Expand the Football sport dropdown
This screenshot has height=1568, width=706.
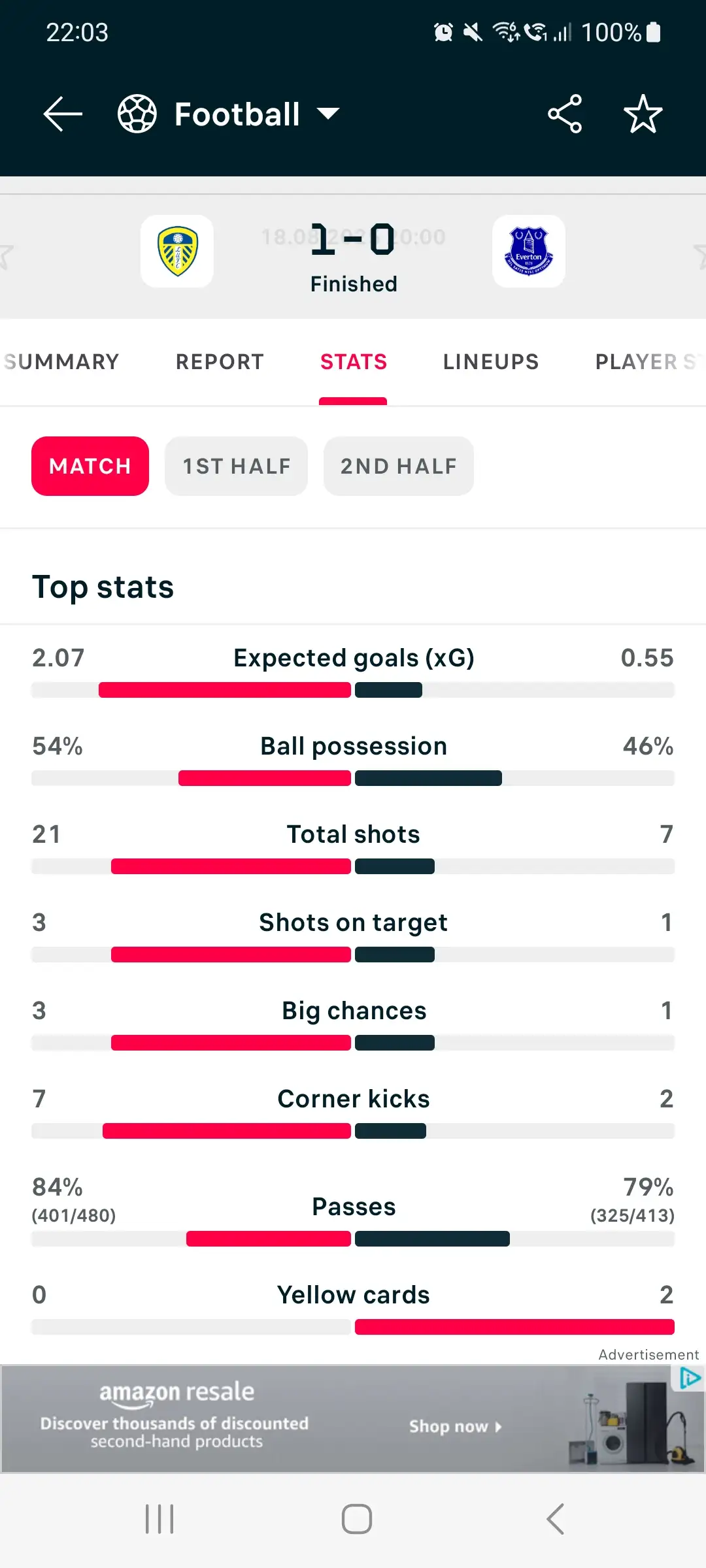[328, 114]
